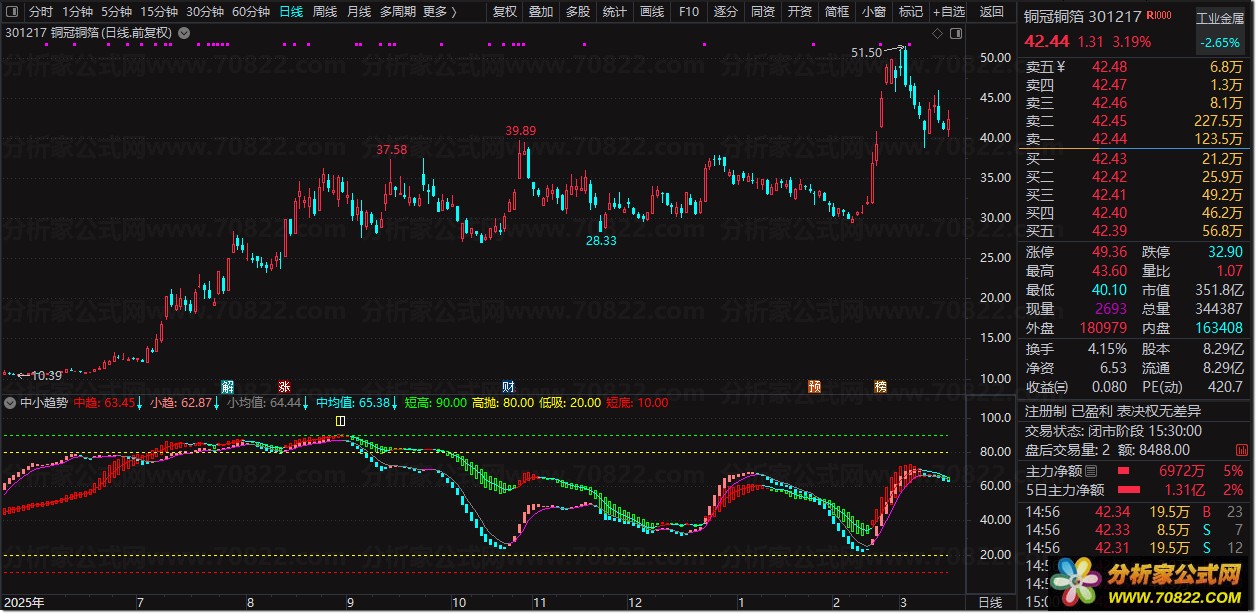Toggle the 复权 price adjustment option

(x=505, y=12)
